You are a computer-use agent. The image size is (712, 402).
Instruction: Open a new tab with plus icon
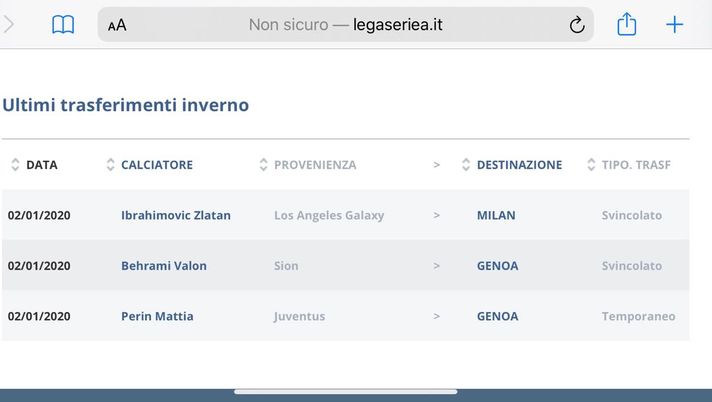675,25
